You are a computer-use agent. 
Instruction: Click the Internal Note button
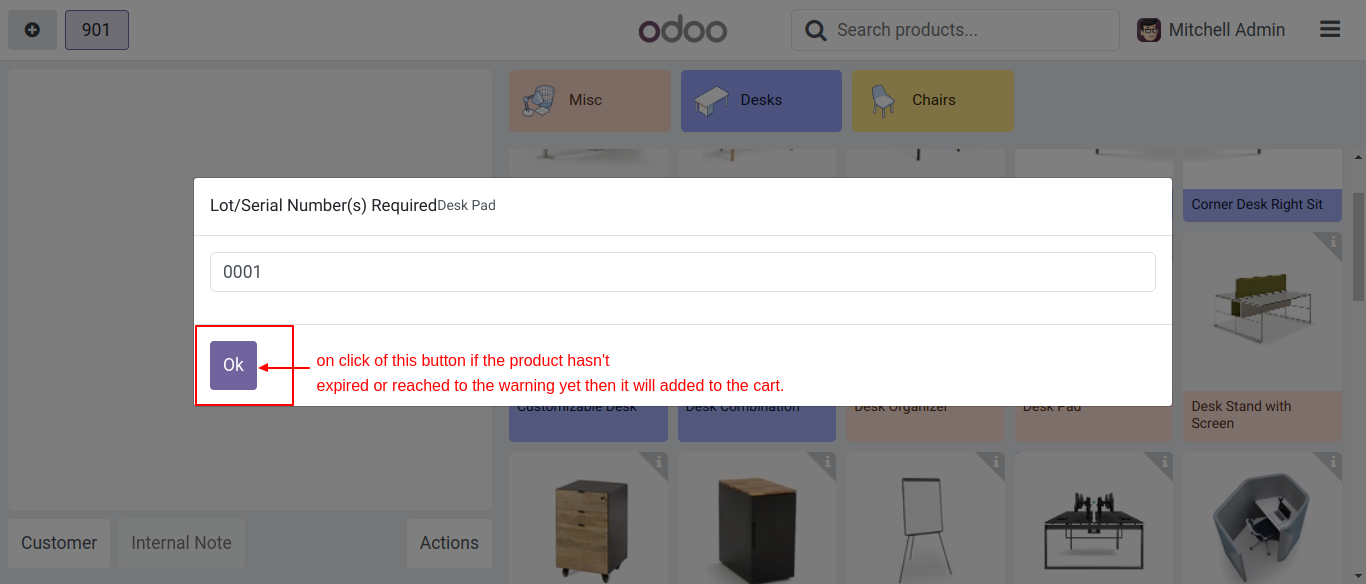[181, 543]
